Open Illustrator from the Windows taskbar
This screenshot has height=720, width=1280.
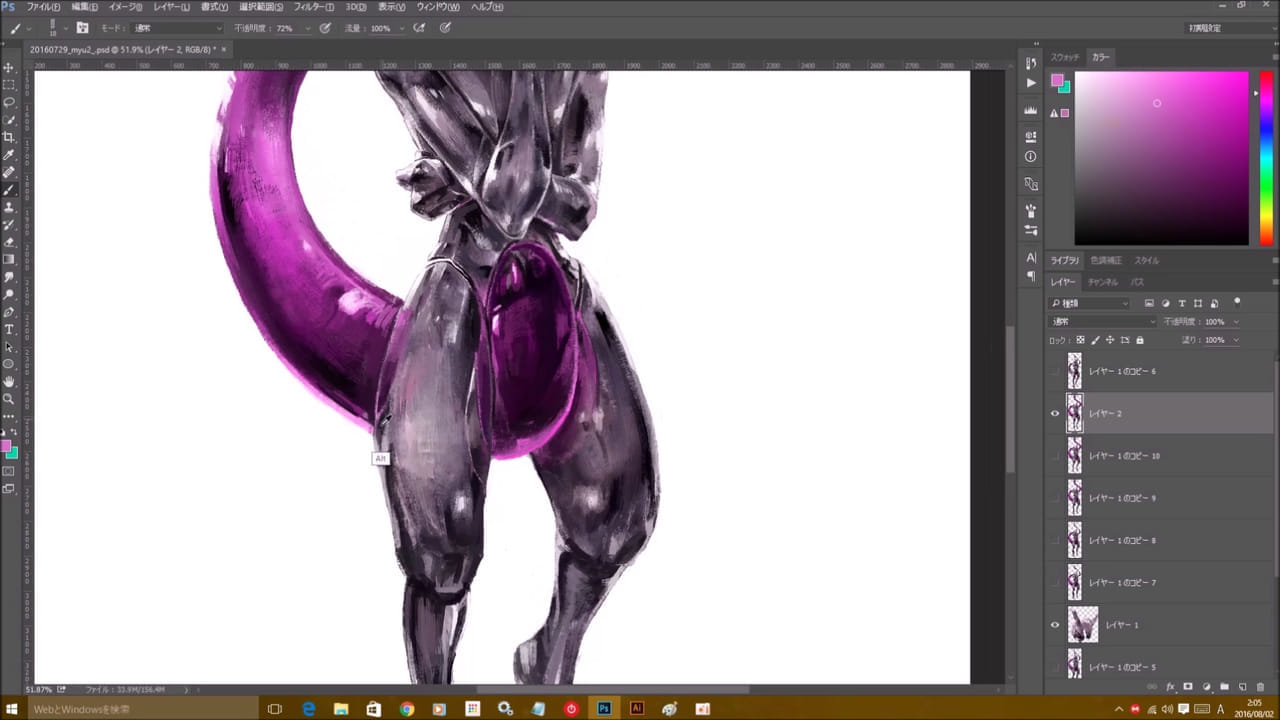[636, 709]
